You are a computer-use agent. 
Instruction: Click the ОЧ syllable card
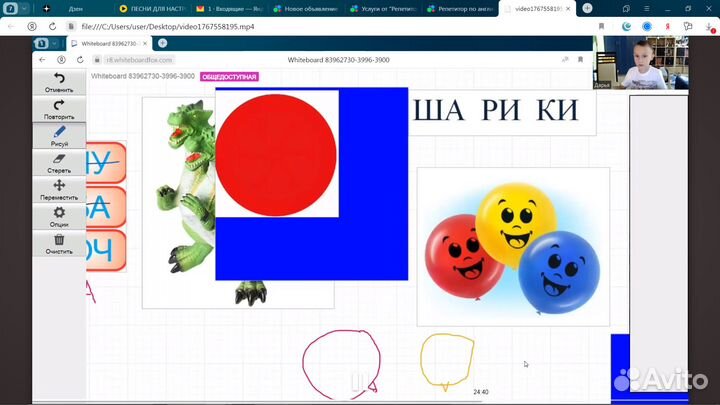pyautogui.click(x=106, y=250)
